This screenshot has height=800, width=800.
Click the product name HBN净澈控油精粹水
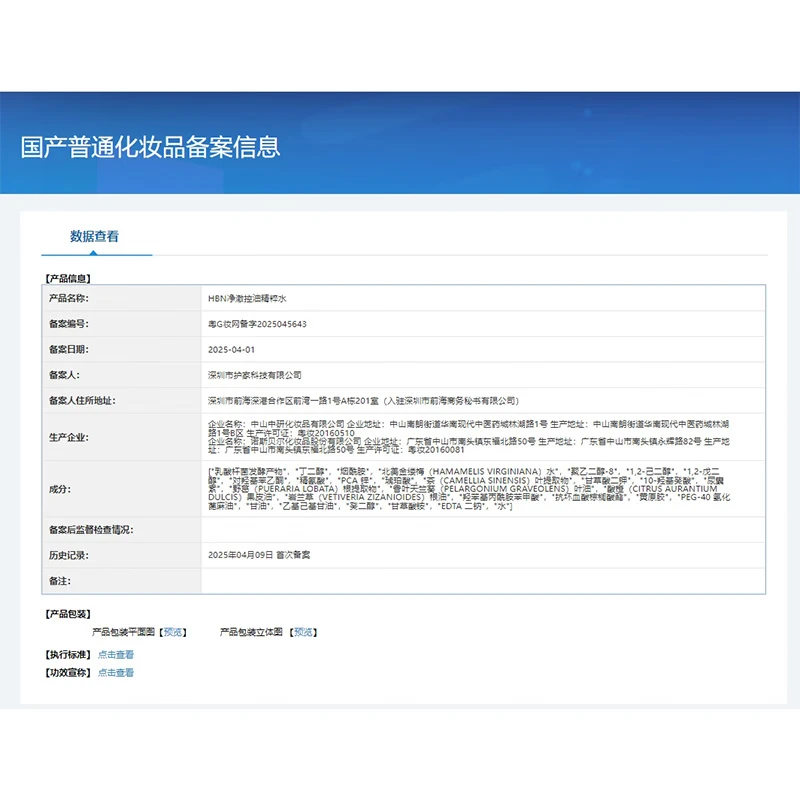point(247,298)
